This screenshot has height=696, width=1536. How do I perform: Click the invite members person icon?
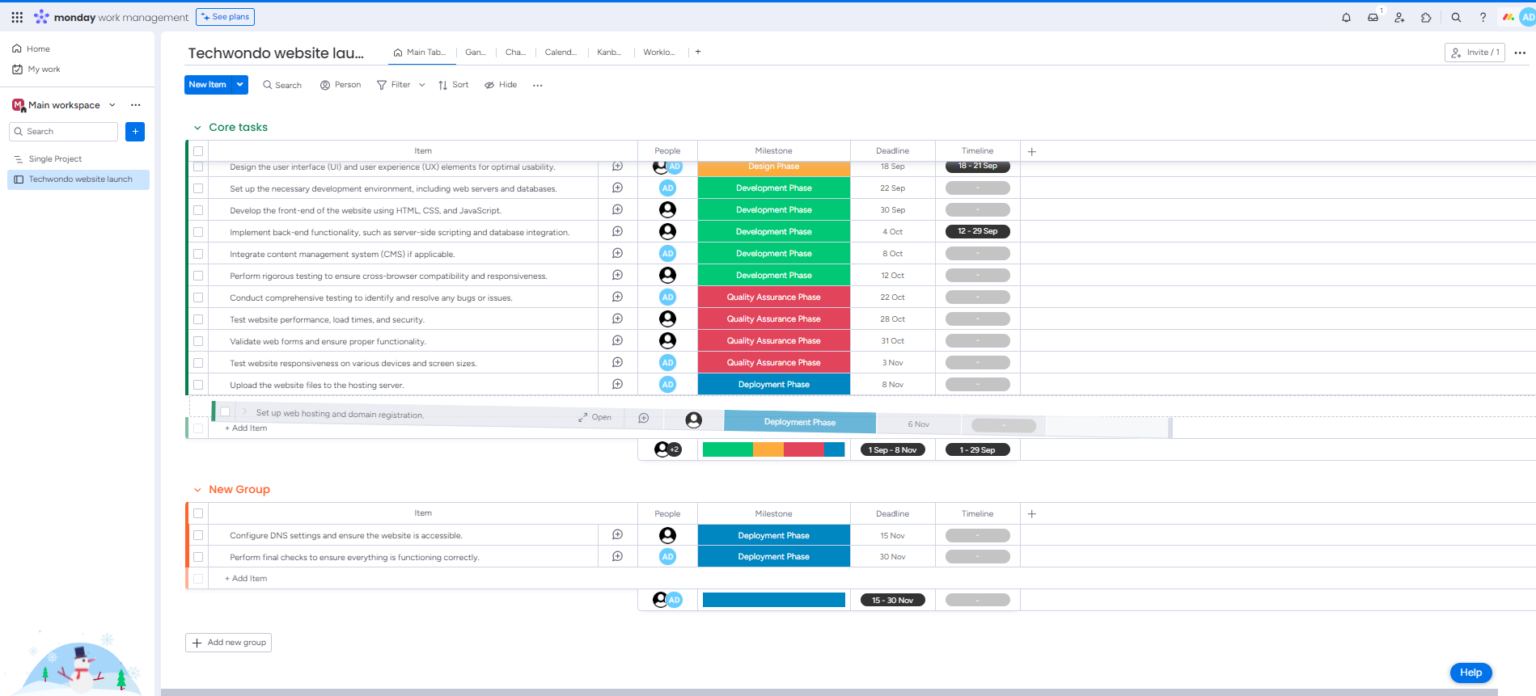tap(1399, 16)
